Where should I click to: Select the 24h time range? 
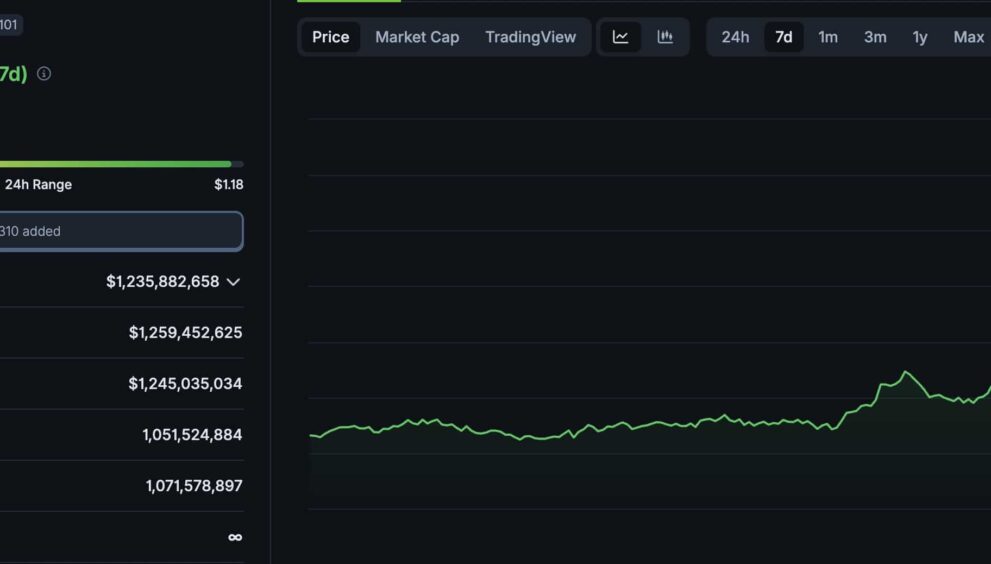point(735,37)
